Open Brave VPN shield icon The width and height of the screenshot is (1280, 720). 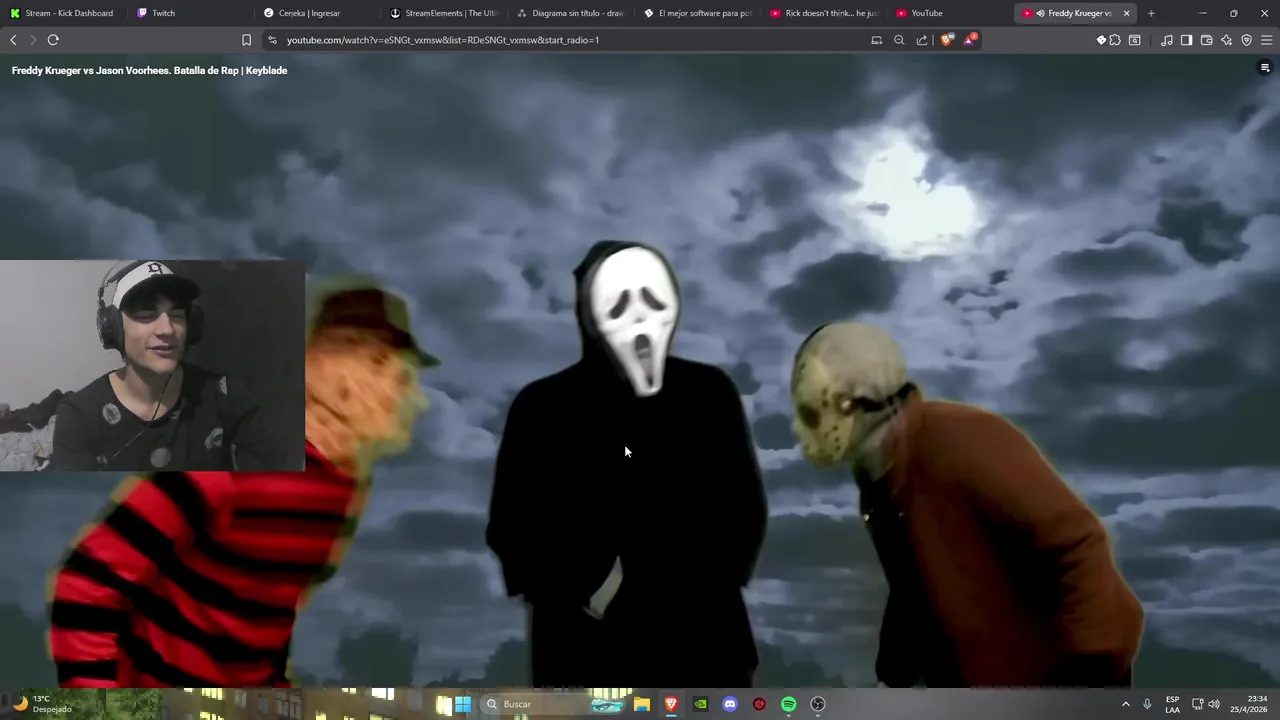[x=1247, y=40]
